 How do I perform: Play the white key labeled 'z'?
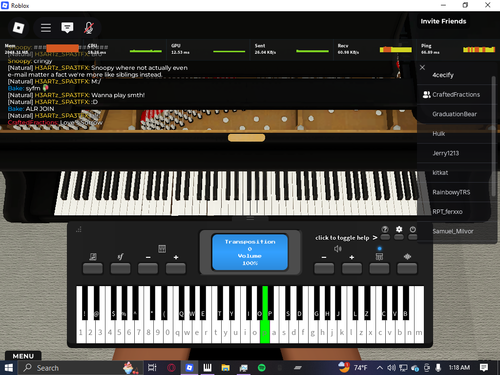(x=361, y=332)
